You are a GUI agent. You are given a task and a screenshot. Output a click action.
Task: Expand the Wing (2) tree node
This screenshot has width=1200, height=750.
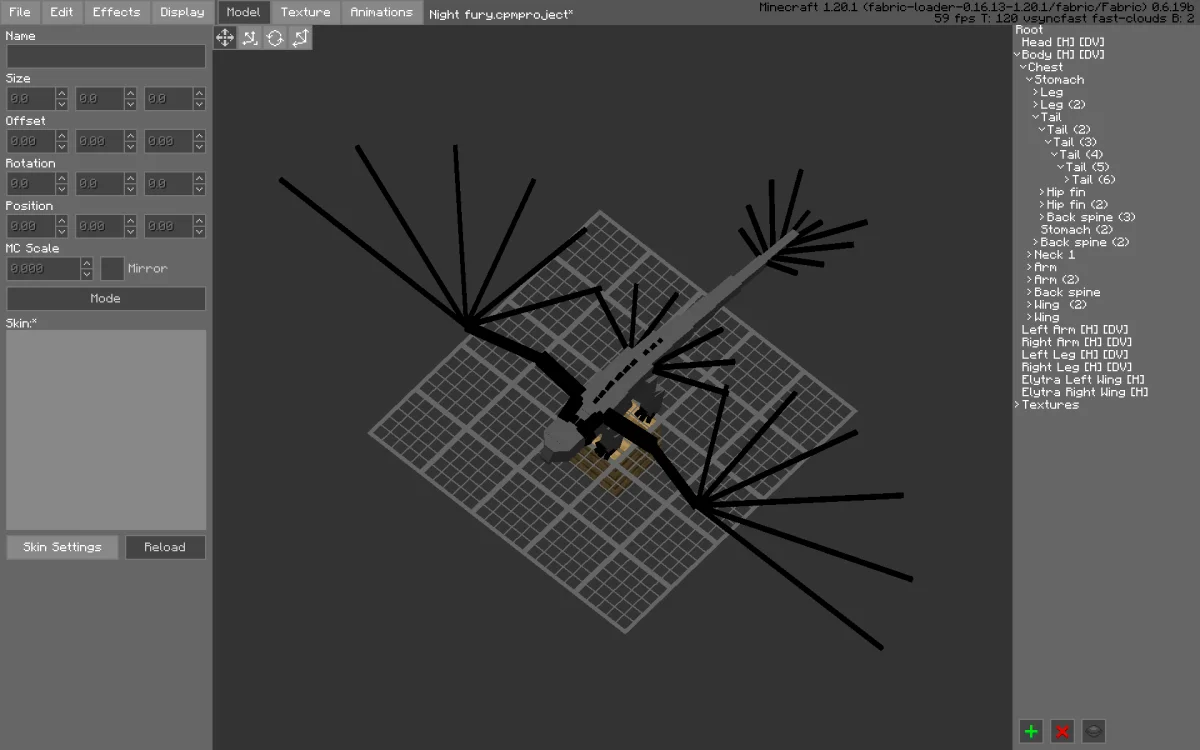(x=1030, y=305)
